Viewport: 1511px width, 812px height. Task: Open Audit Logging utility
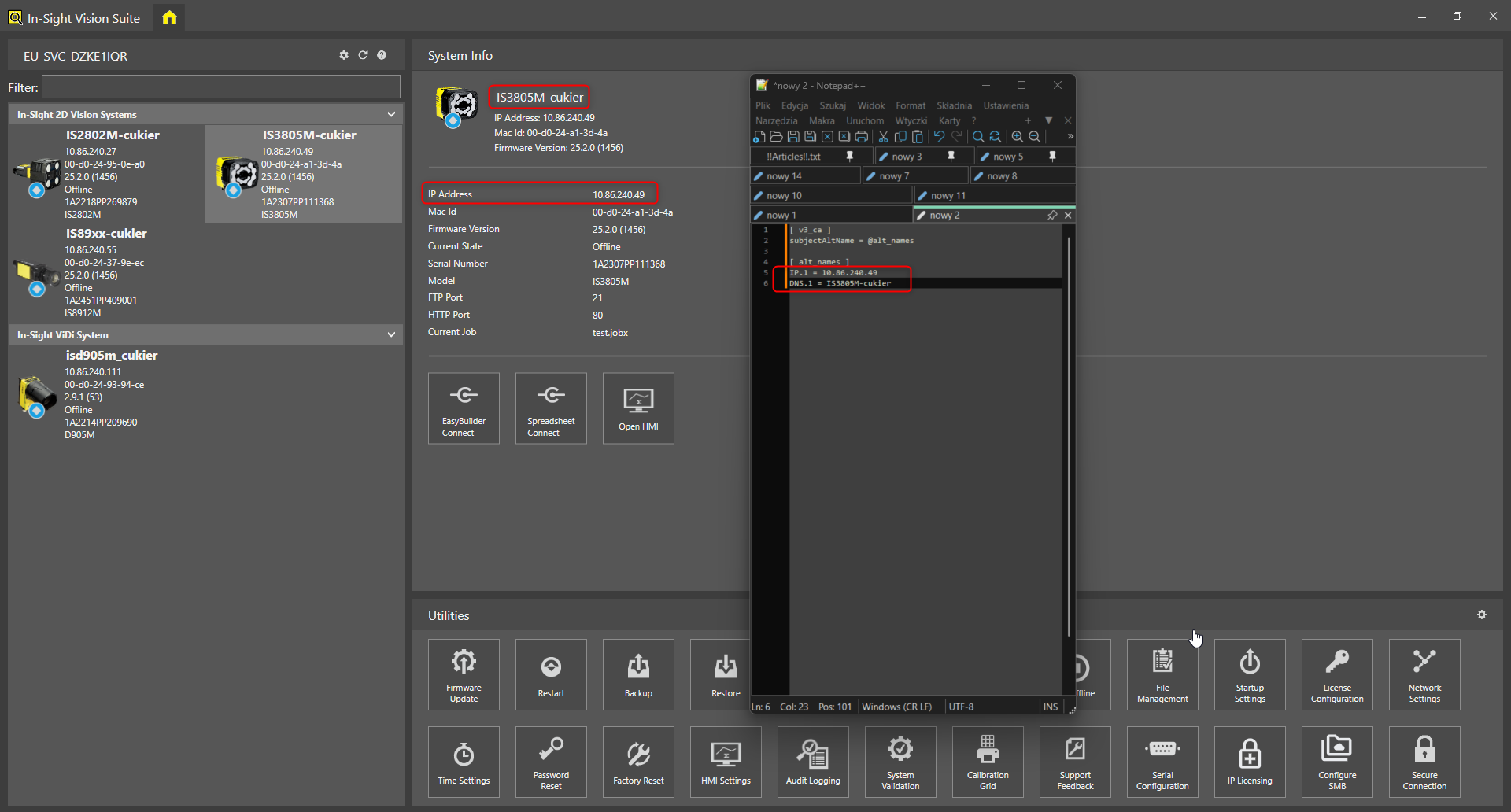(x=813, y=762)
